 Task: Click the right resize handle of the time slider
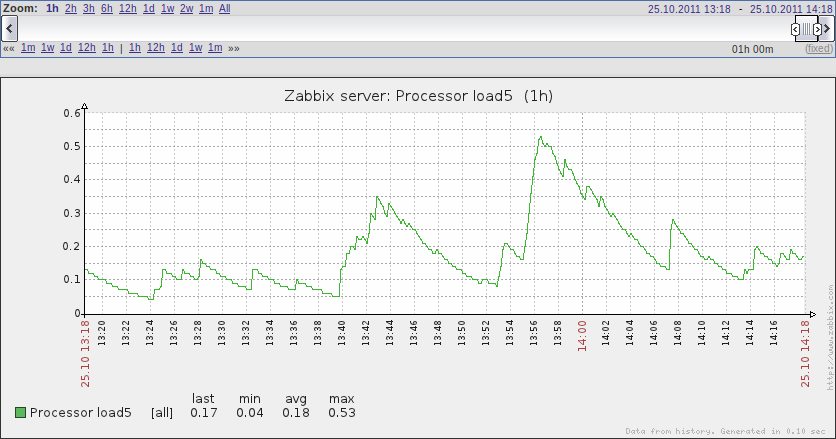(817, 29)
